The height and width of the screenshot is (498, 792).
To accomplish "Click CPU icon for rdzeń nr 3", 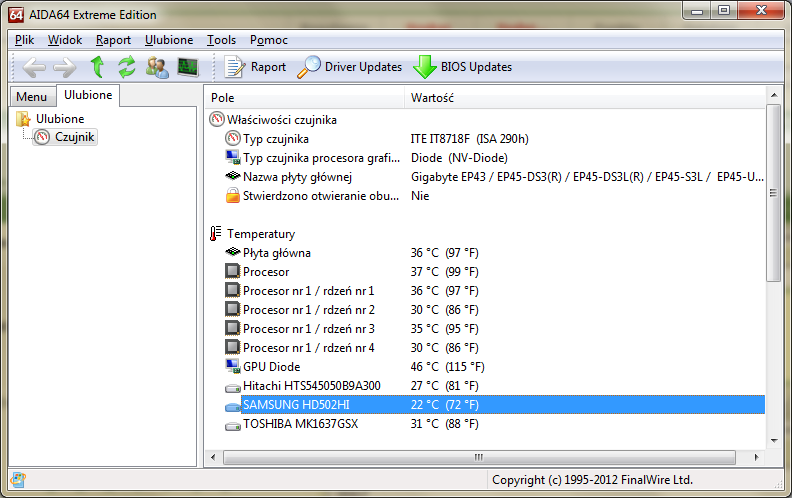I will [x=232, y=328].
